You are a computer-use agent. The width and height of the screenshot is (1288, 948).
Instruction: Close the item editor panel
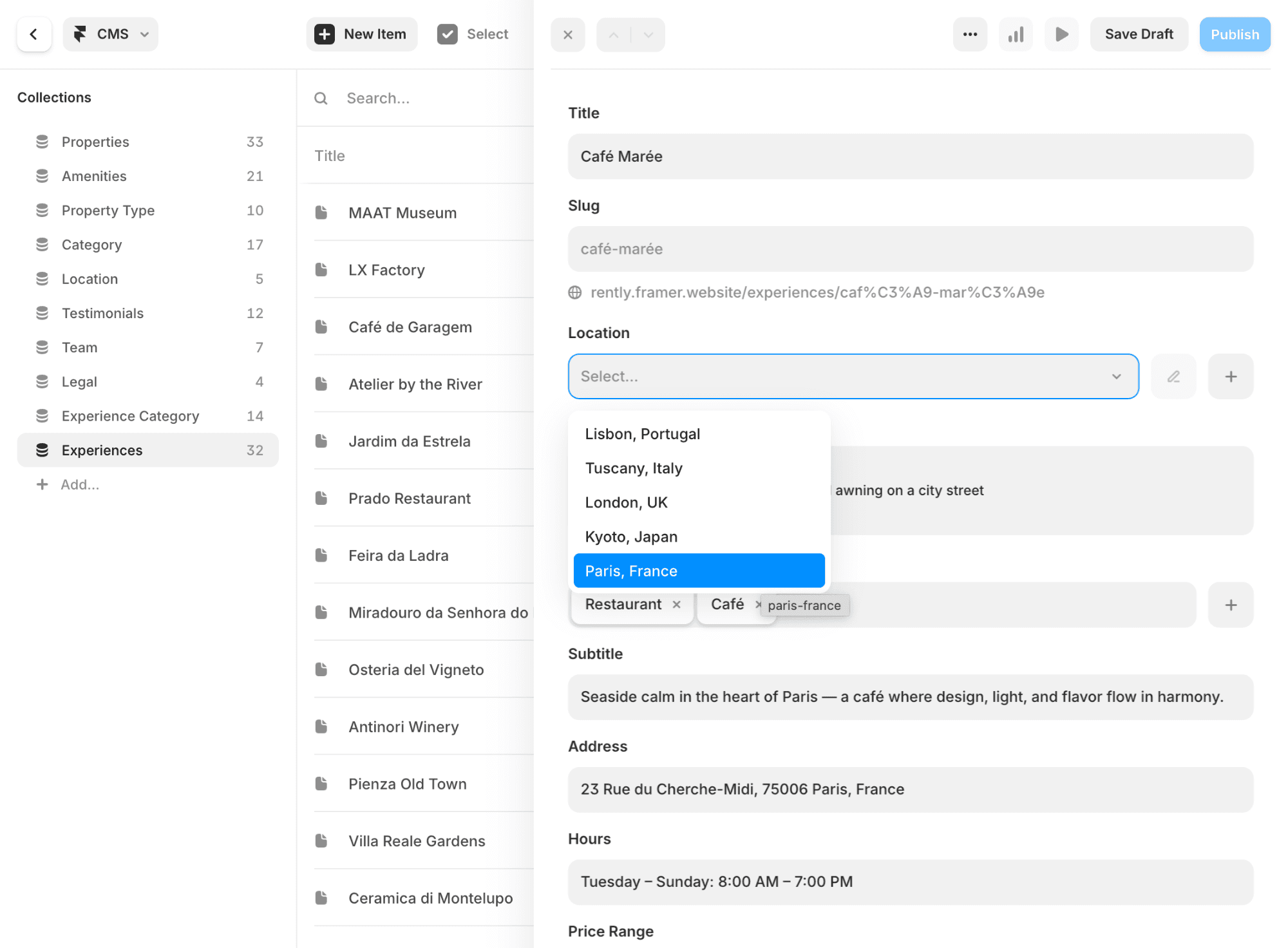(x=567, y=35)
